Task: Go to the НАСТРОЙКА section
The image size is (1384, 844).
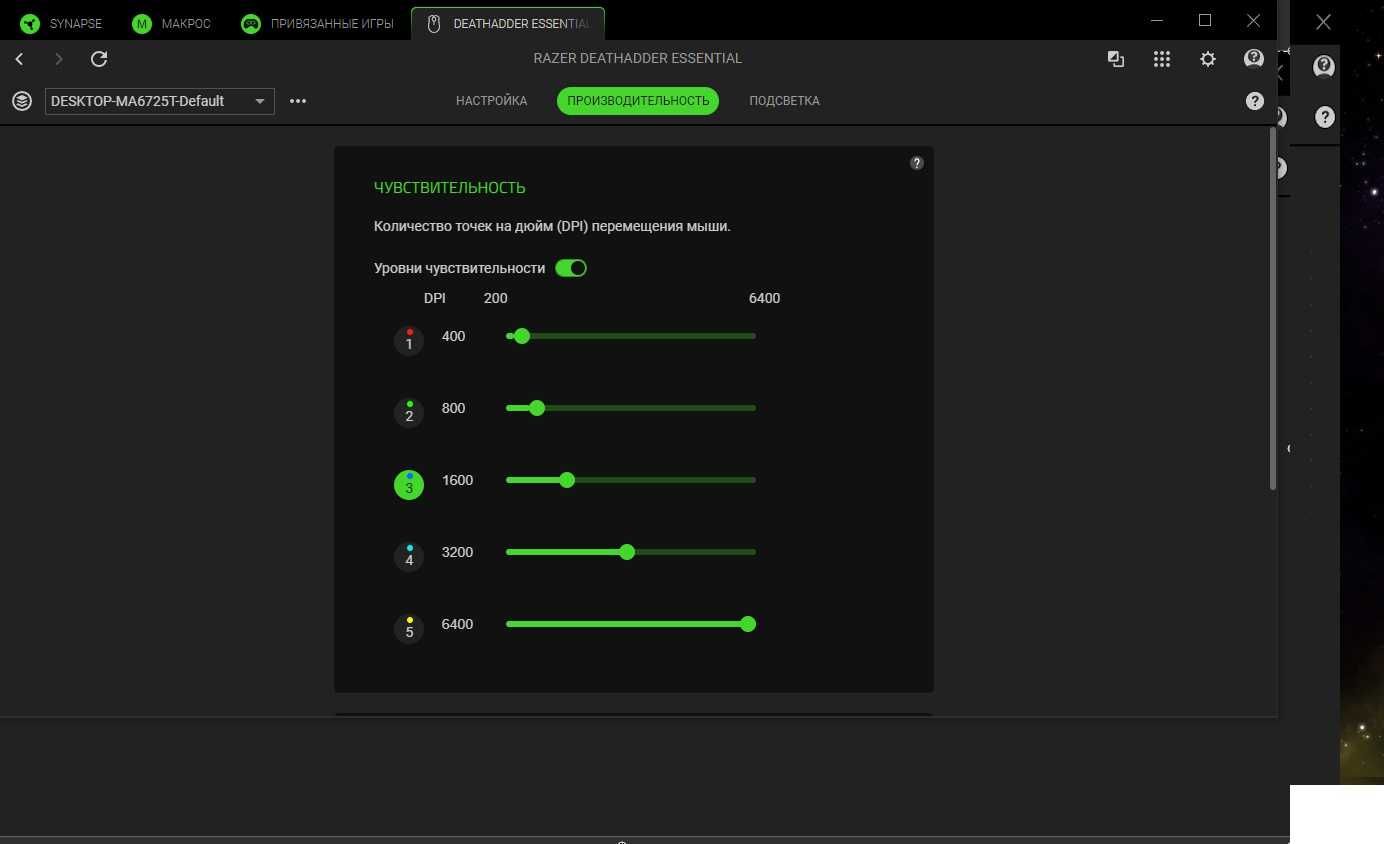Action: (491, 101)
